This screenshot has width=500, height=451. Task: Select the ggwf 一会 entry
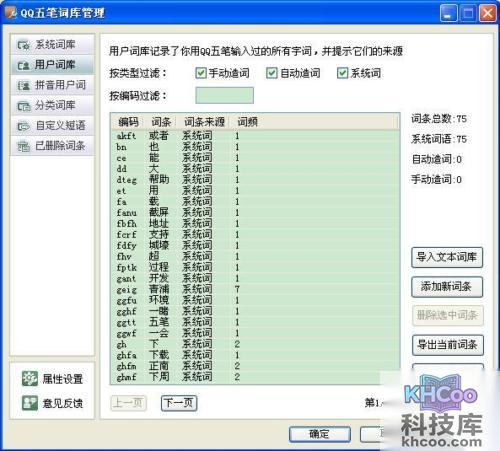pyautogui.click(x=255, y=333)
